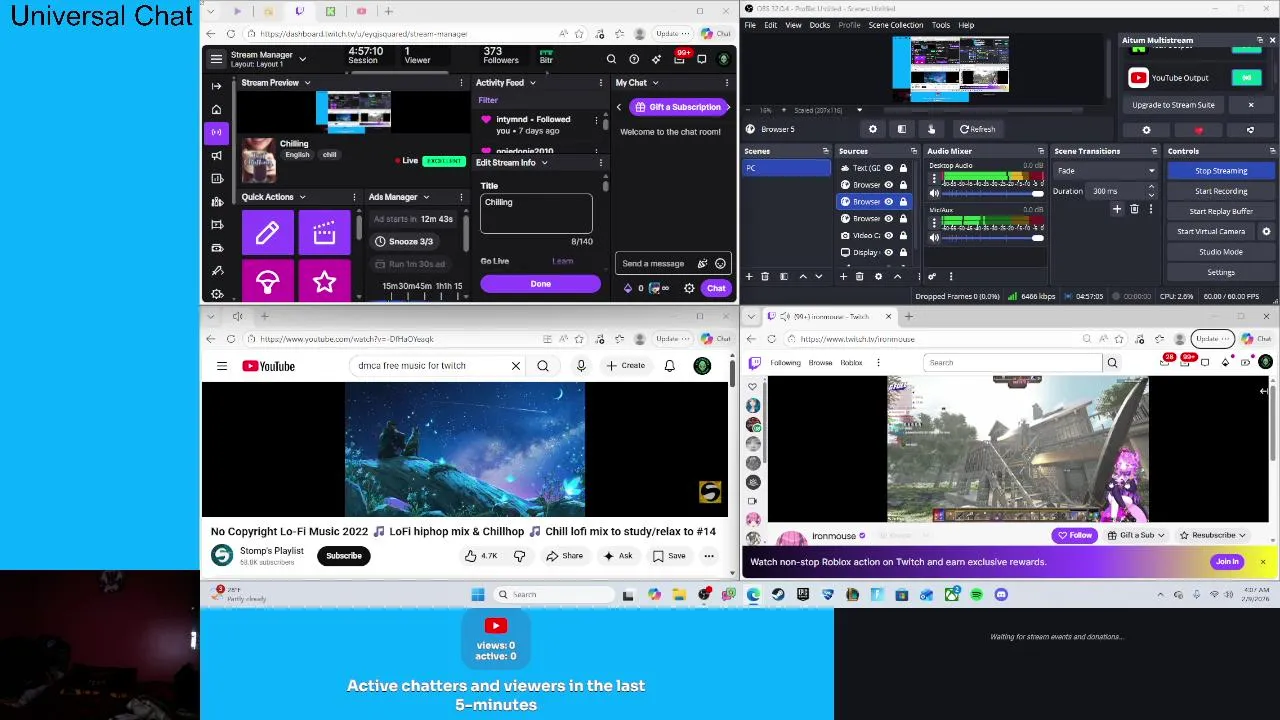Screen dimensions: 1280x720
Task: Delete transition via Scene Transitions trash icon
Action: click(1134, 209)
